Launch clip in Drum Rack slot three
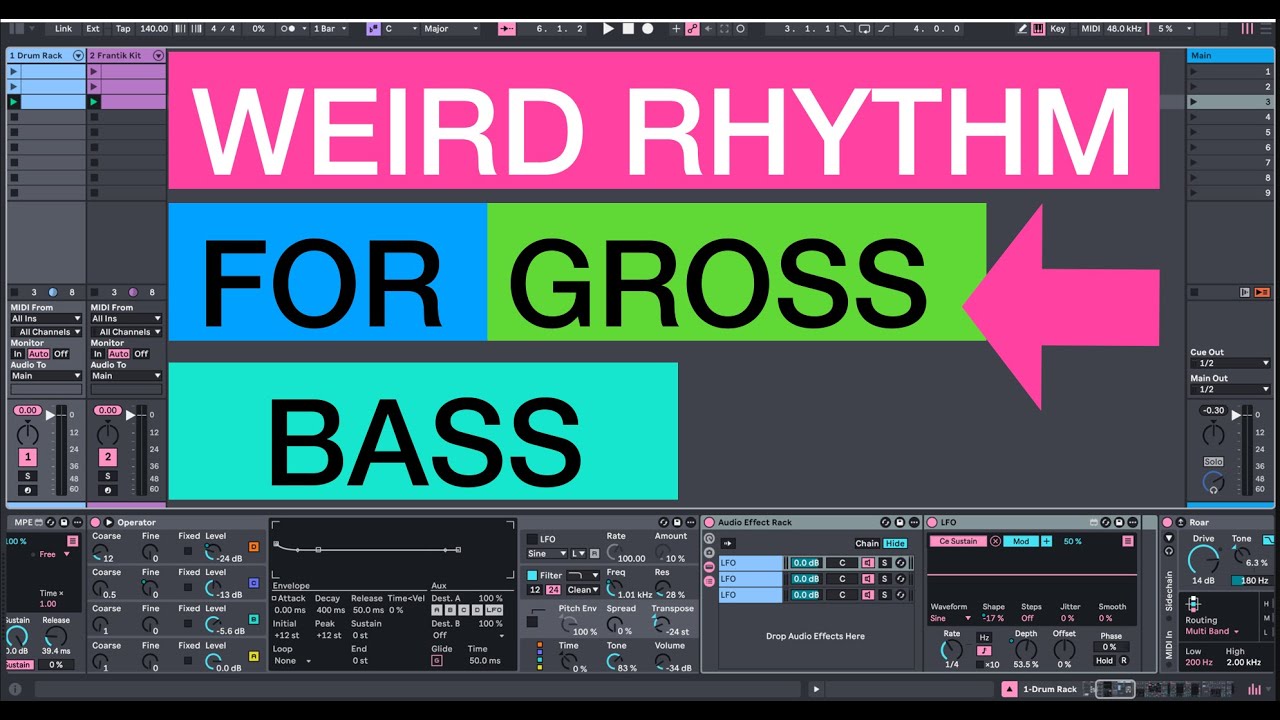Image resolution: width=1280 pixels, height=720 pixels. 14,102
